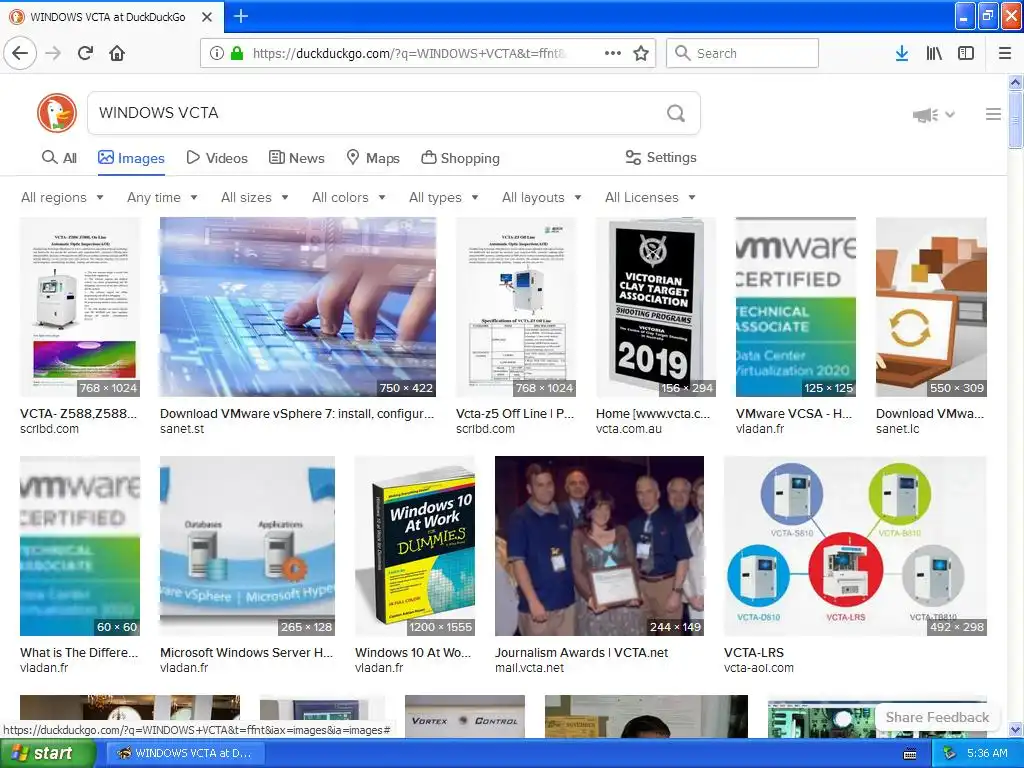Switch to the All results tab
The image size is (1024, 768).
59,158
